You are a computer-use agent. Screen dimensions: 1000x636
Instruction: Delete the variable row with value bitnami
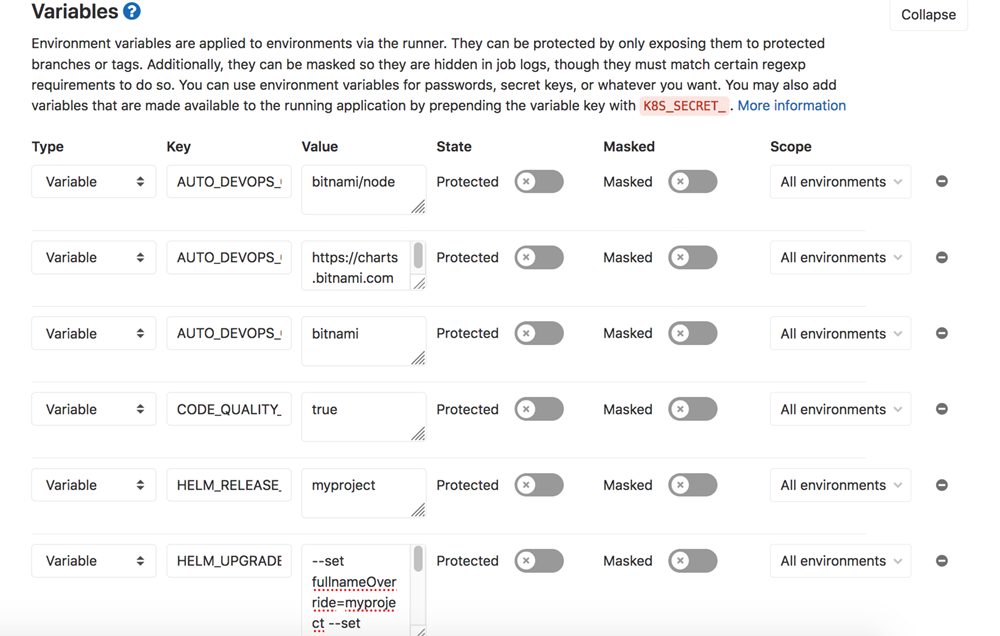click(941, 334)
